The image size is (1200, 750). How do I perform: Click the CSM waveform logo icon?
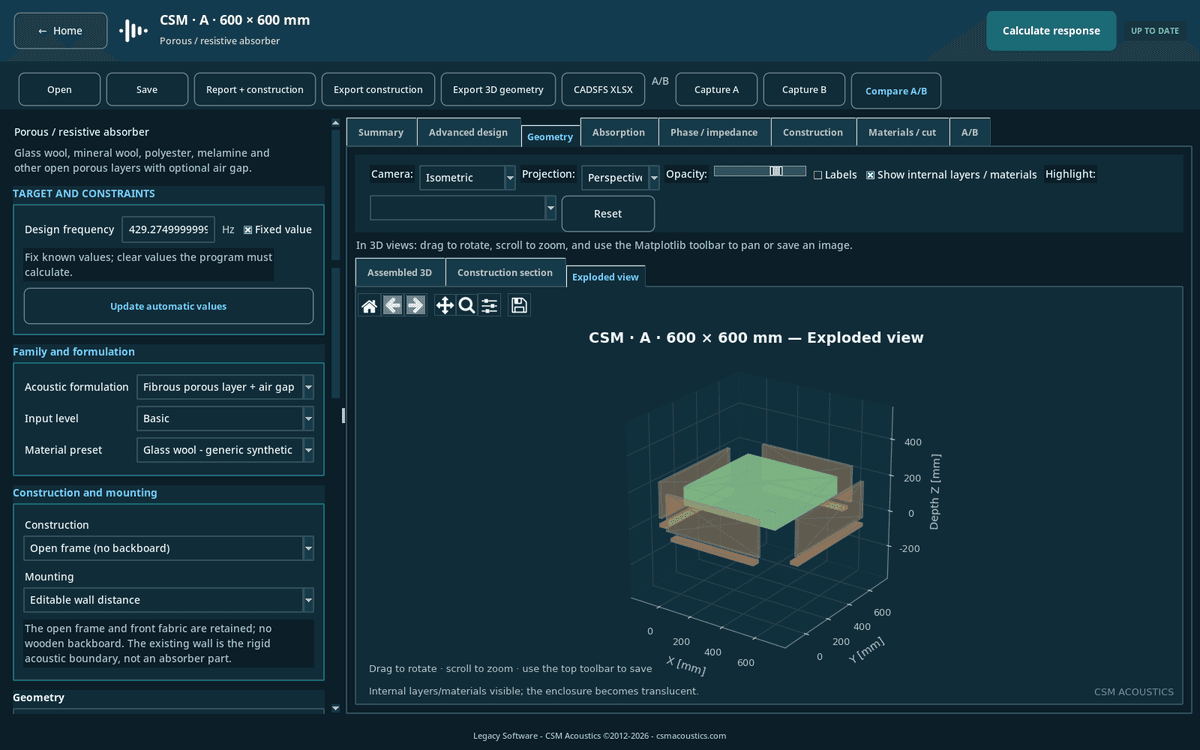click(133, 31)
